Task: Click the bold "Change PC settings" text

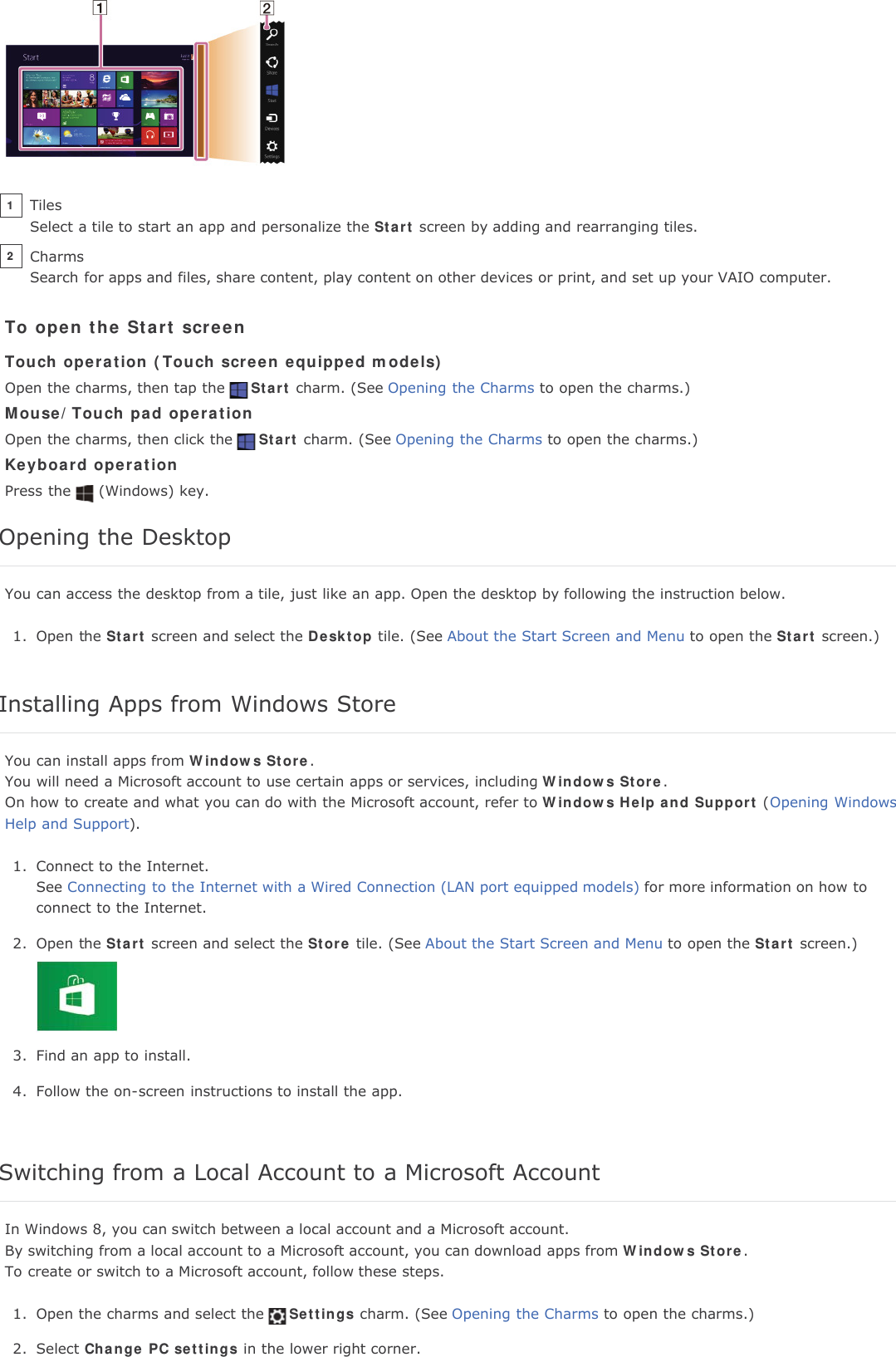Action: point(161,1349)
